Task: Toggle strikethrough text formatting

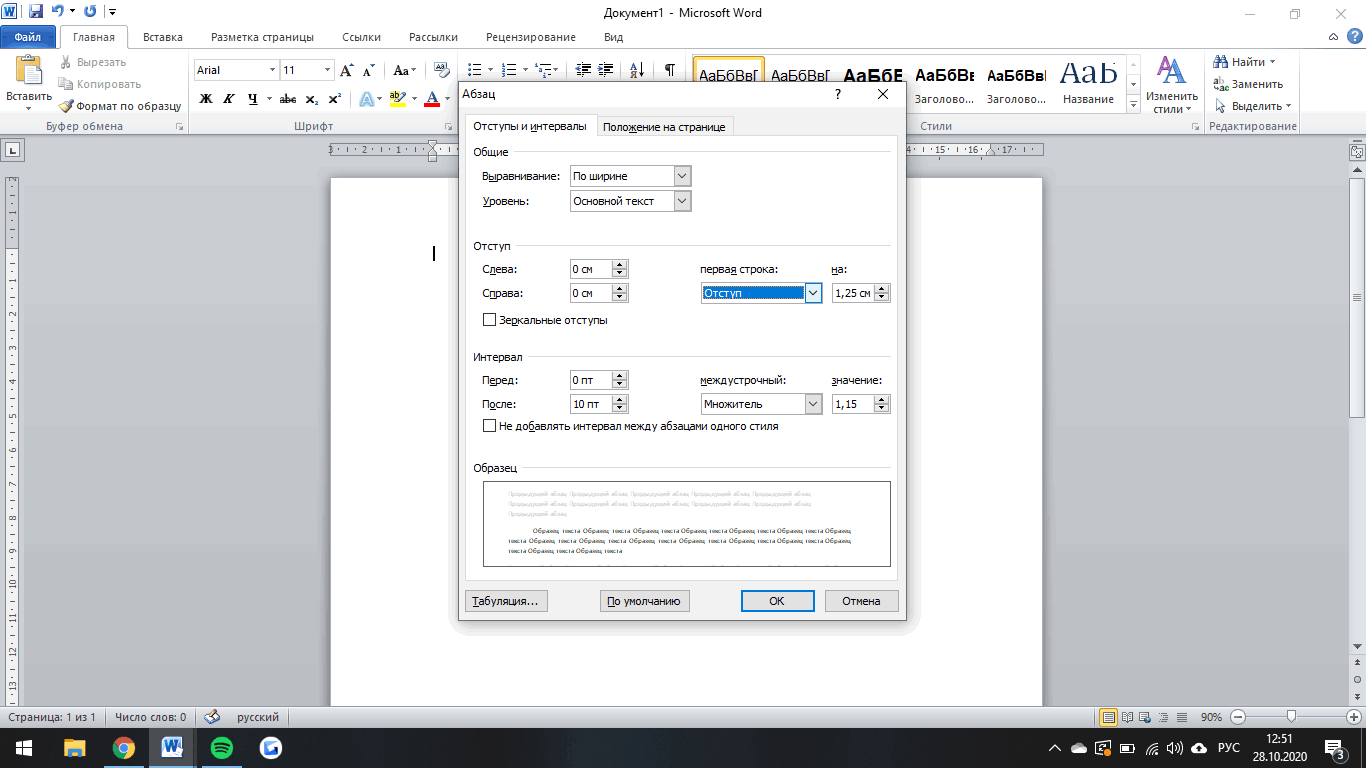Action: pyautogui.click(x=288, y=99)
